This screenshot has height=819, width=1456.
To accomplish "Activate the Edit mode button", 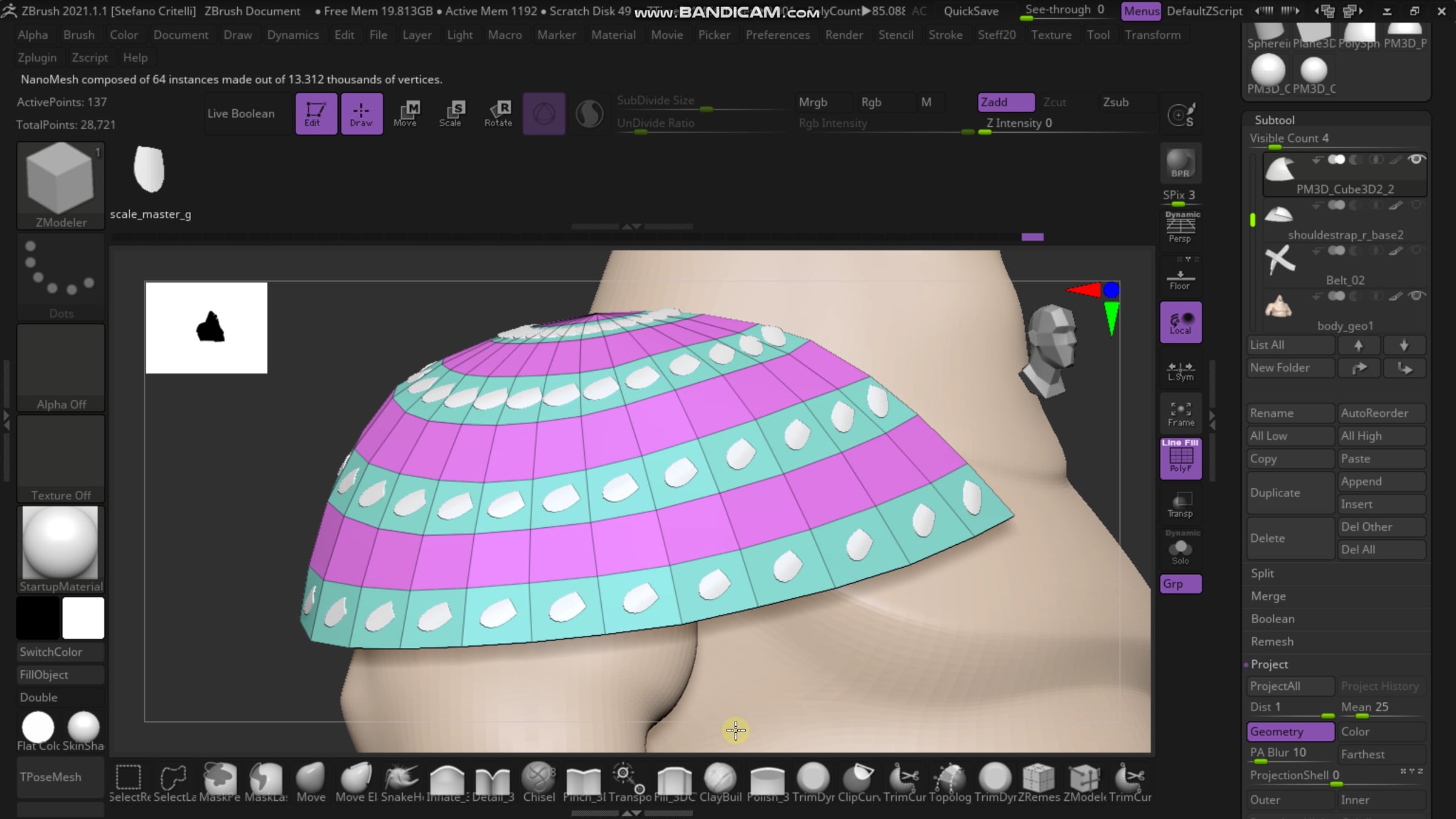I will [316, 113].
